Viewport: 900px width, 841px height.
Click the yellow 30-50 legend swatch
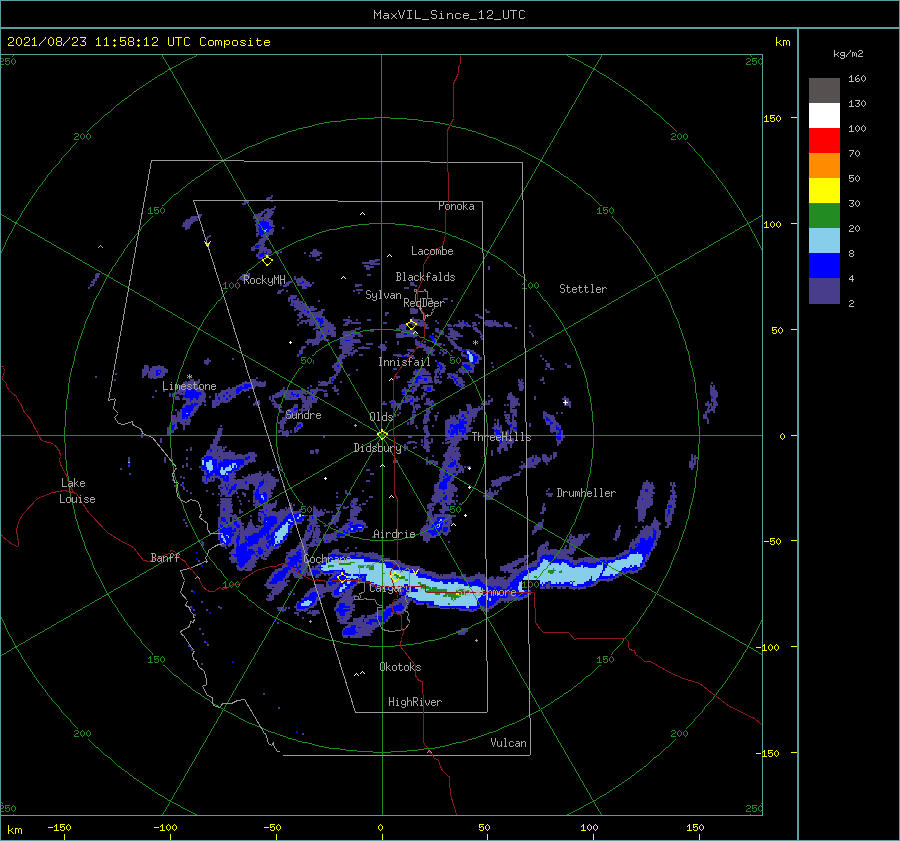[x=824, y=191]
